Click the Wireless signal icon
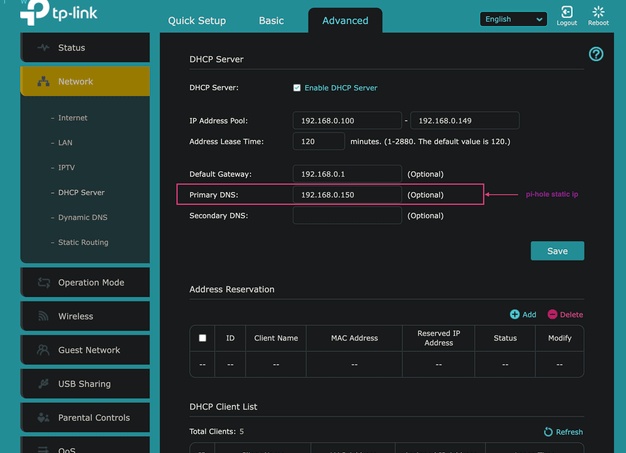The height and width of the screenshot is (453, 626). point(43,316)
